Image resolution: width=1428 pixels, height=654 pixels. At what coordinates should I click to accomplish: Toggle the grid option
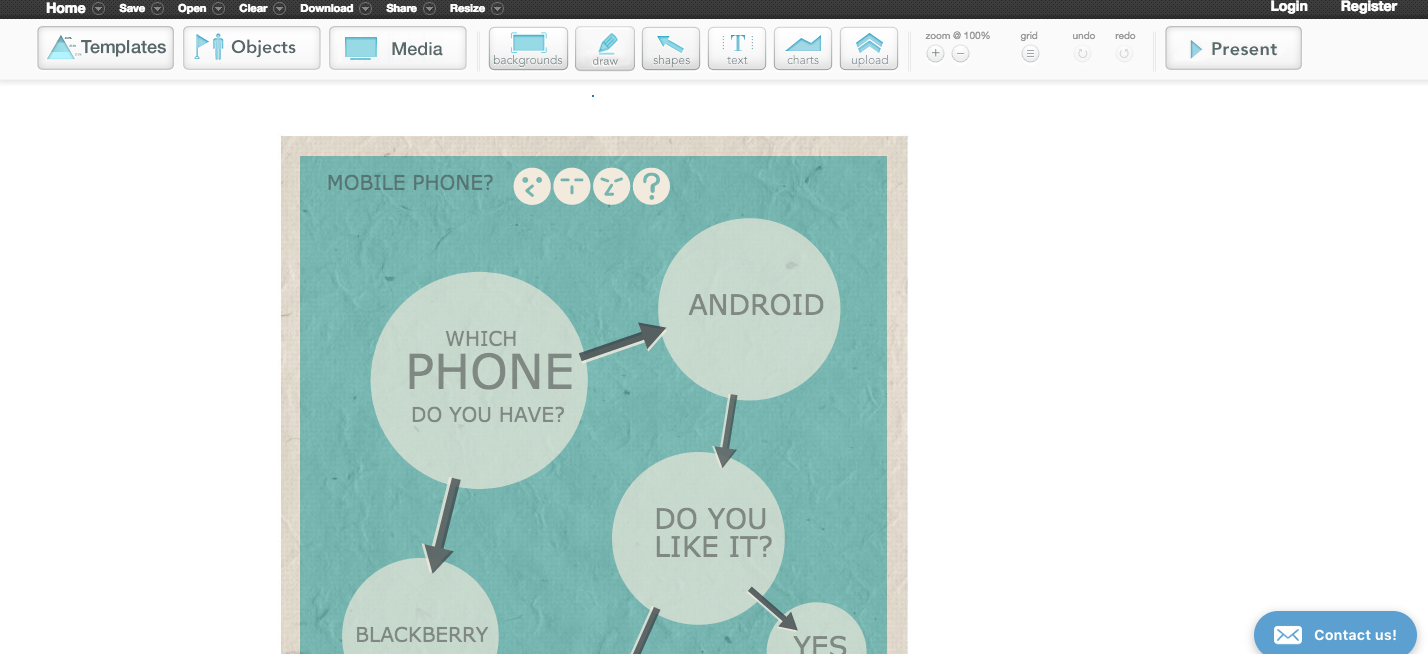[1030, 54]
